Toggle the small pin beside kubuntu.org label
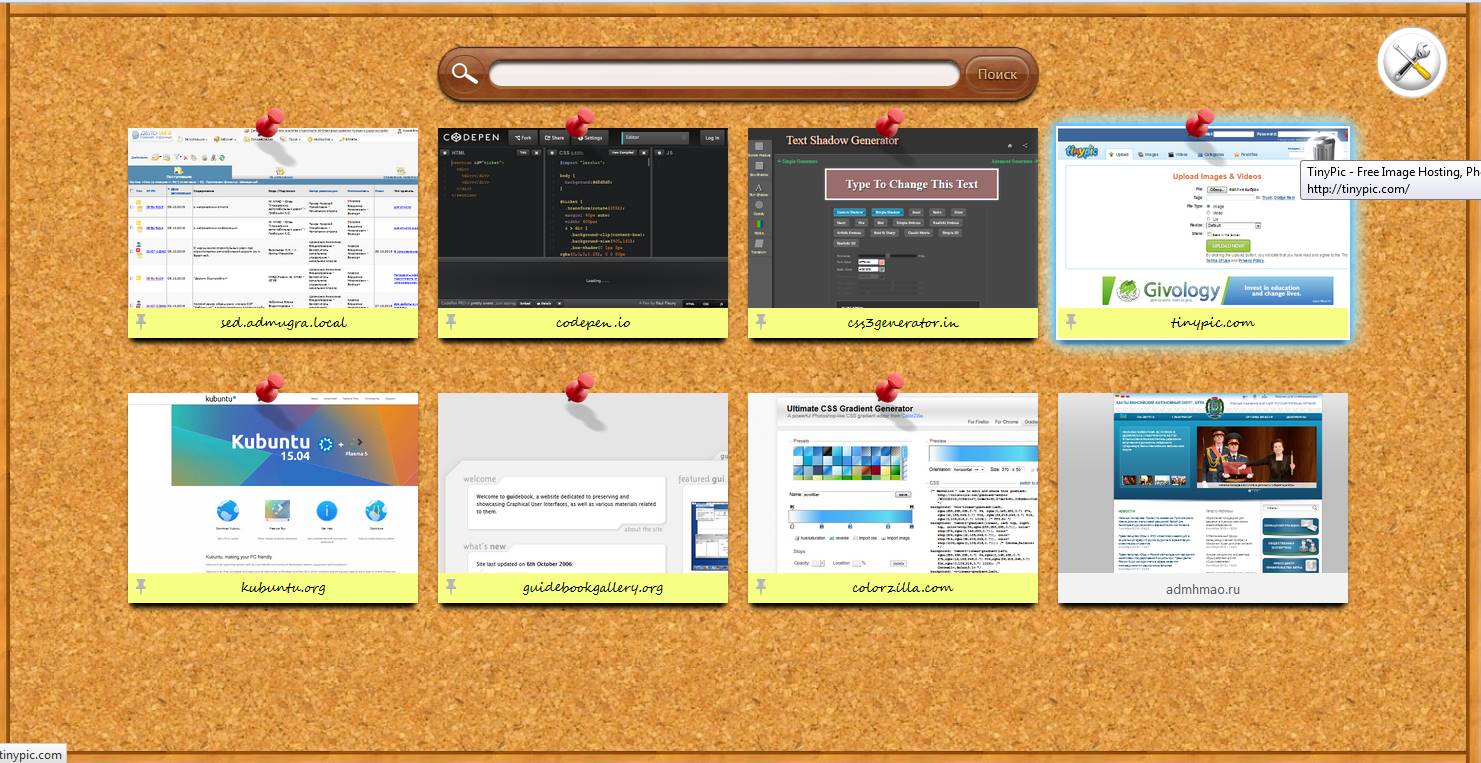 tap(141, 587)
